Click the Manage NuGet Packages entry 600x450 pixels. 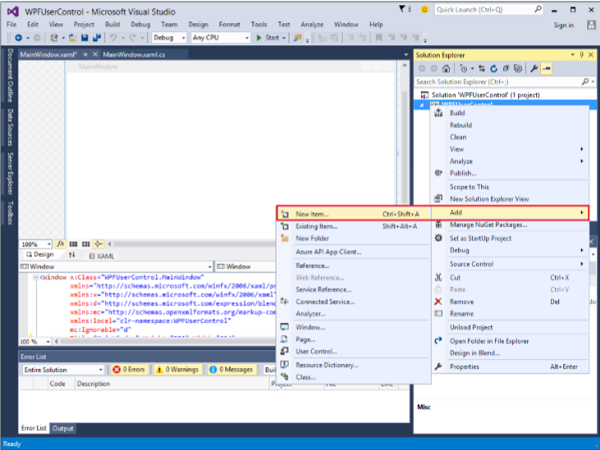pos(488,225)
